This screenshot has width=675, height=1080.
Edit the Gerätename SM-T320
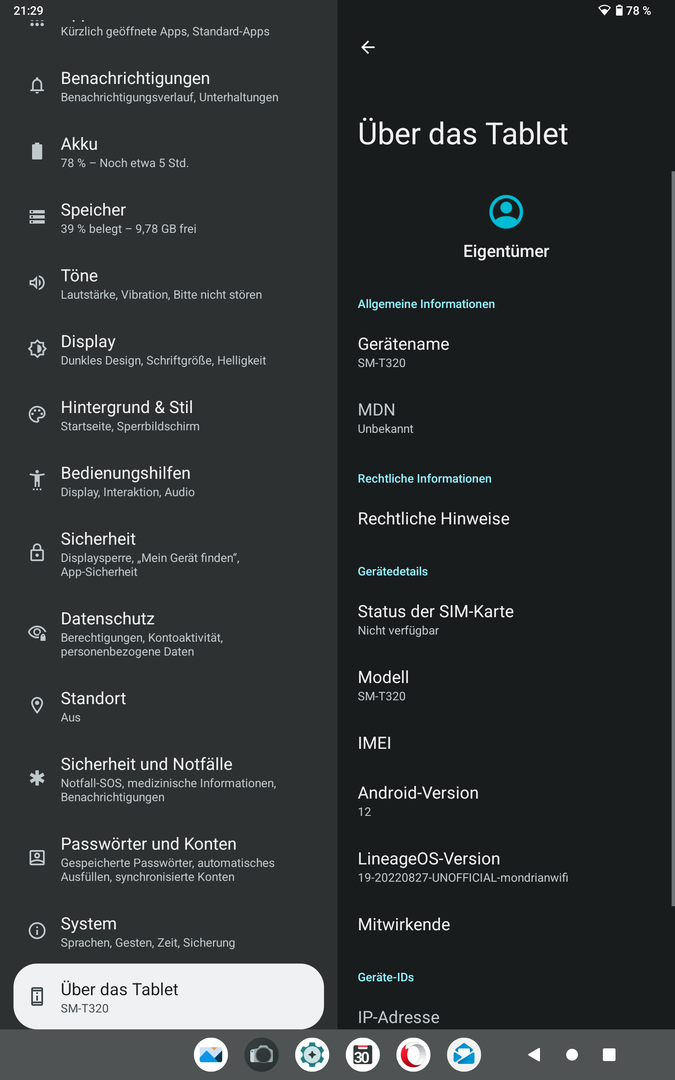[x=404, y=352]
